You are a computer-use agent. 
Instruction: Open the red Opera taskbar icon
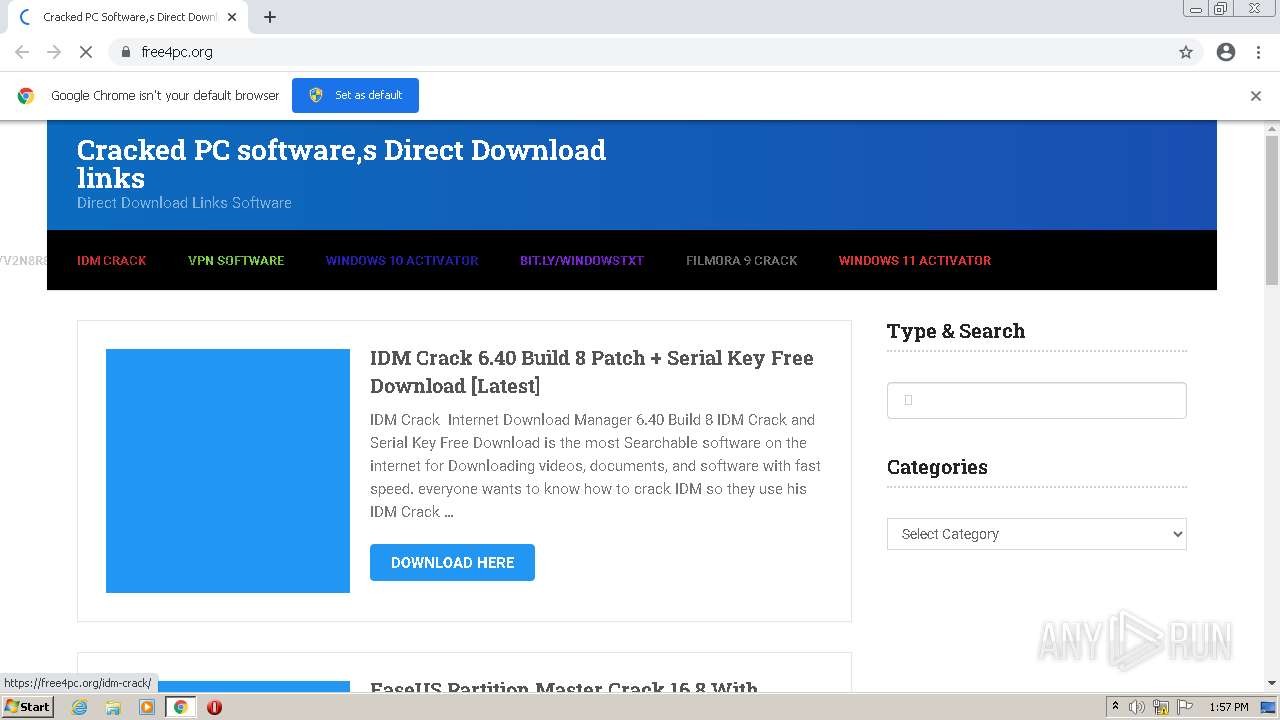click(x=214, y=707)
